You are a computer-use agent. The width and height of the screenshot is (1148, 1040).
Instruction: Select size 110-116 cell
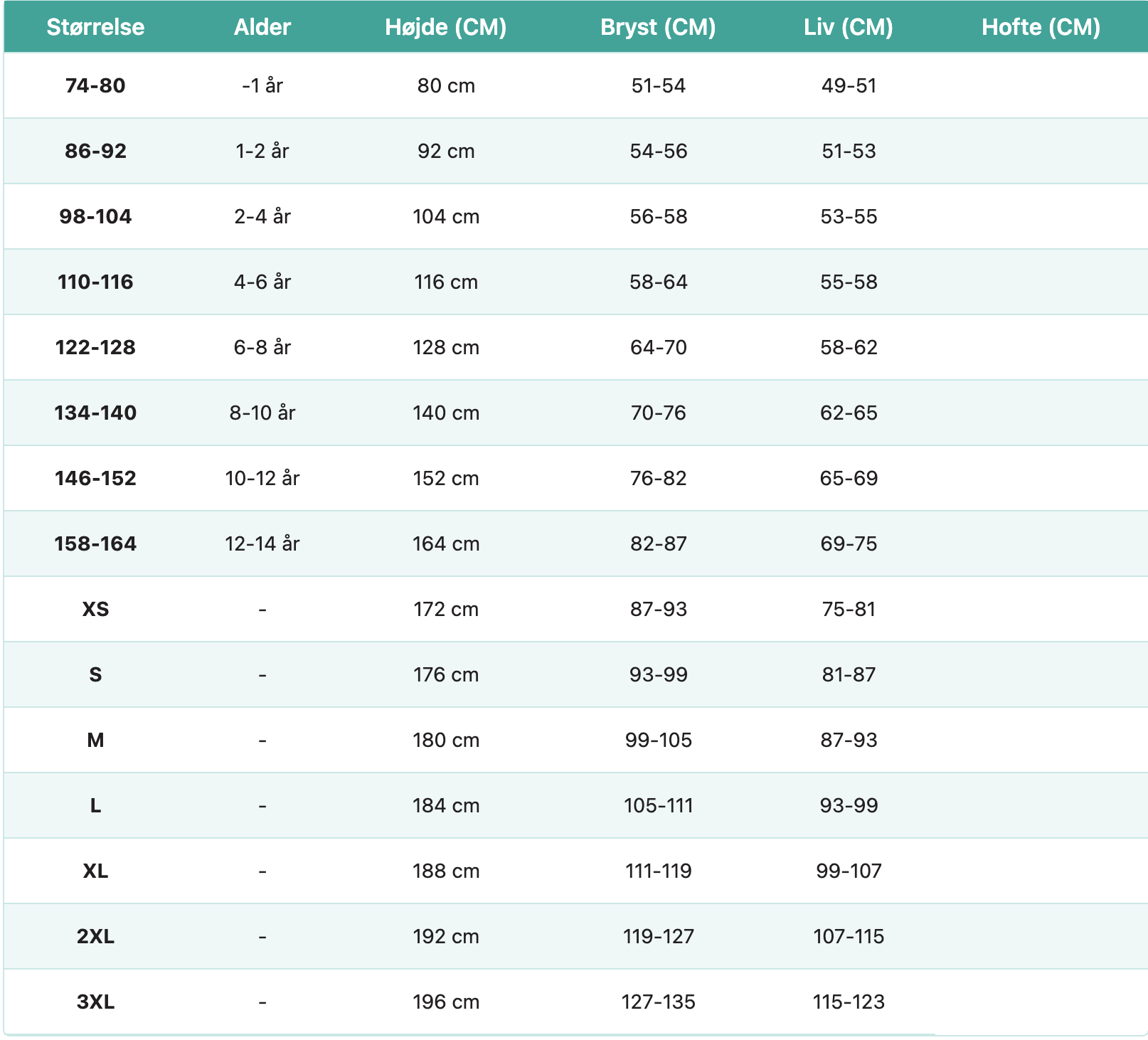(95, 282)
